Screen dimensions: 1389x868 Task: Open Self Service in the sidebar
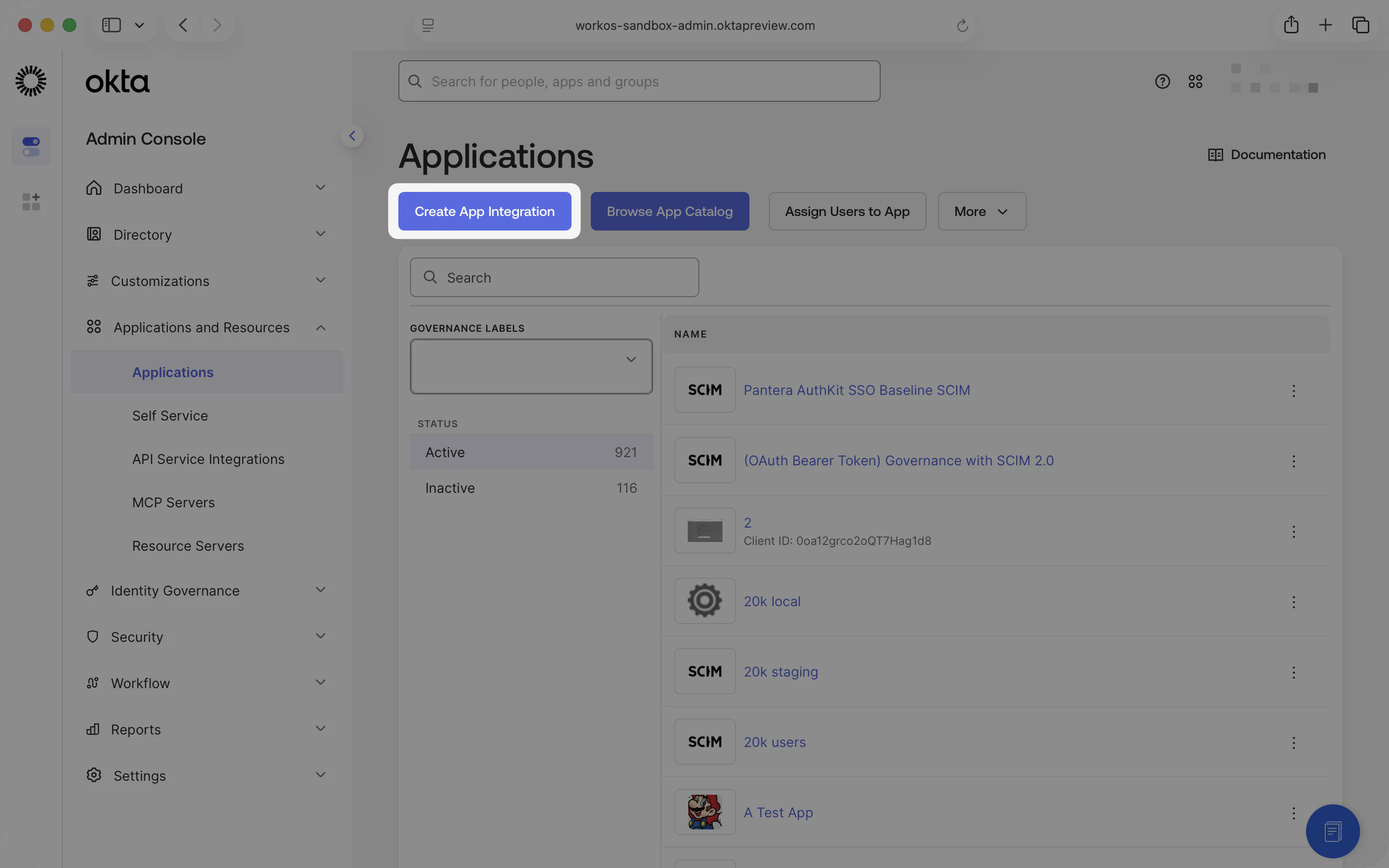170,416
